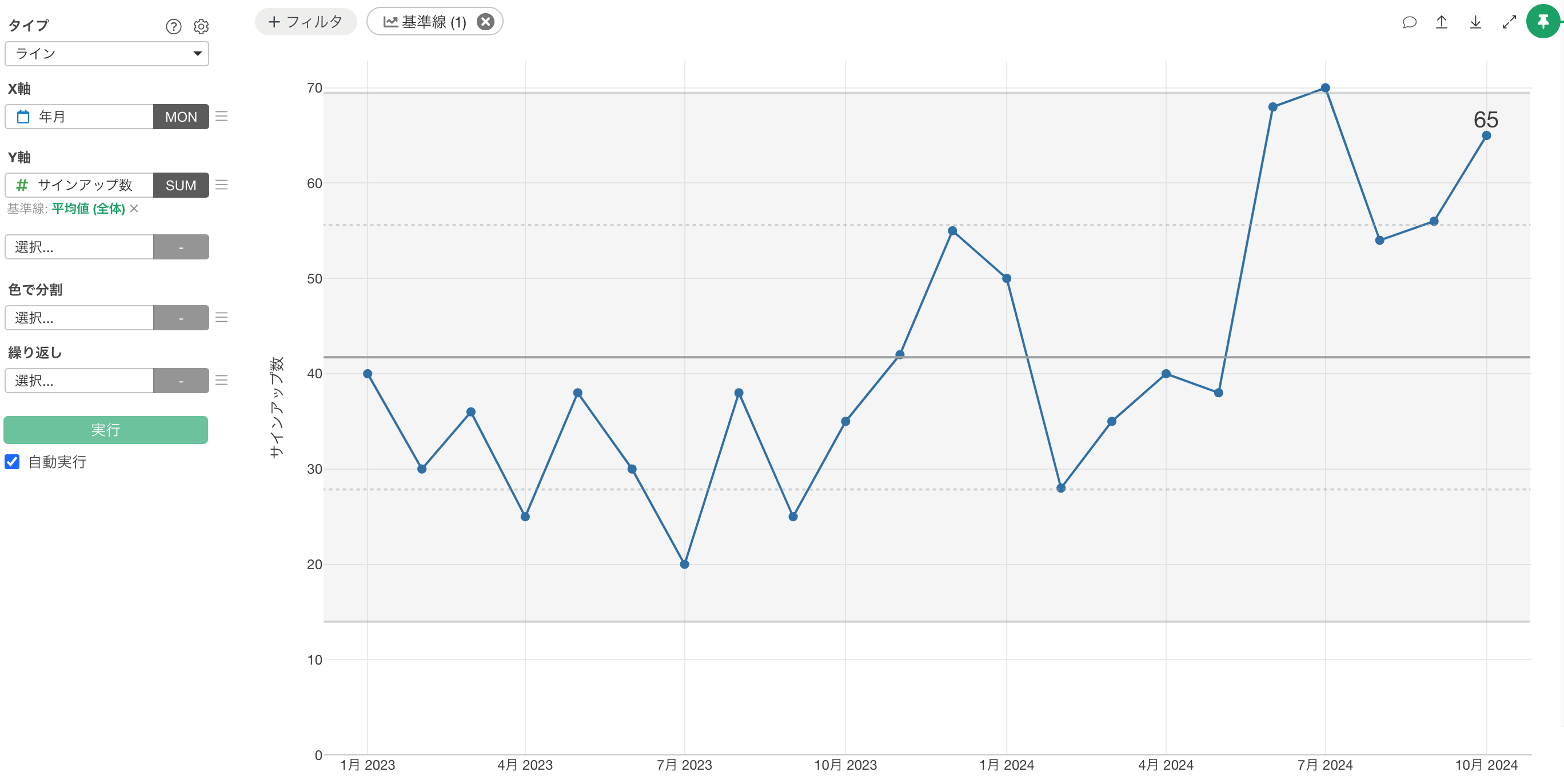Click the green pin icon
The image size is (1564, 784).
click(1543, 22)
